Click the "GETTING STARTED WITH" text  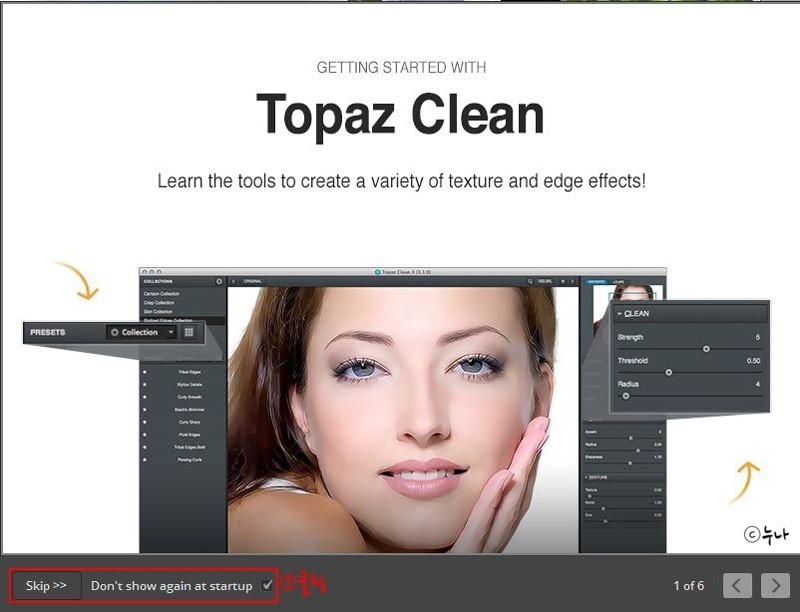pyautogui.click(x=401, y=67)
